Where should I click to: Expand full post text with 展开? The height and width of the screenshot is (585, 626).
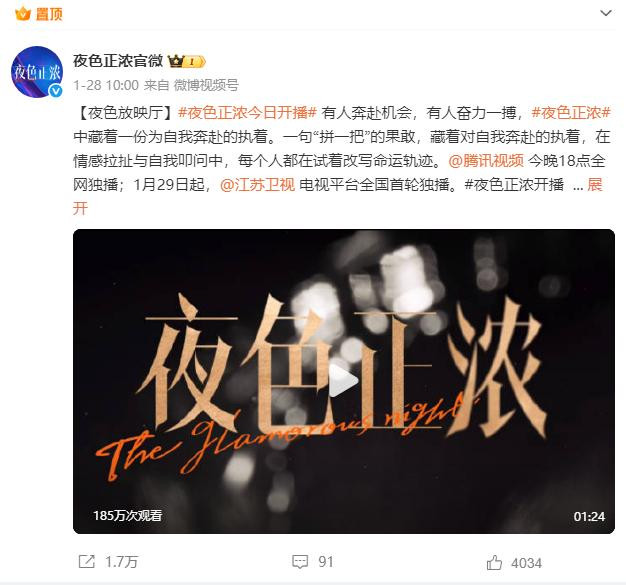tap(594, 185)
